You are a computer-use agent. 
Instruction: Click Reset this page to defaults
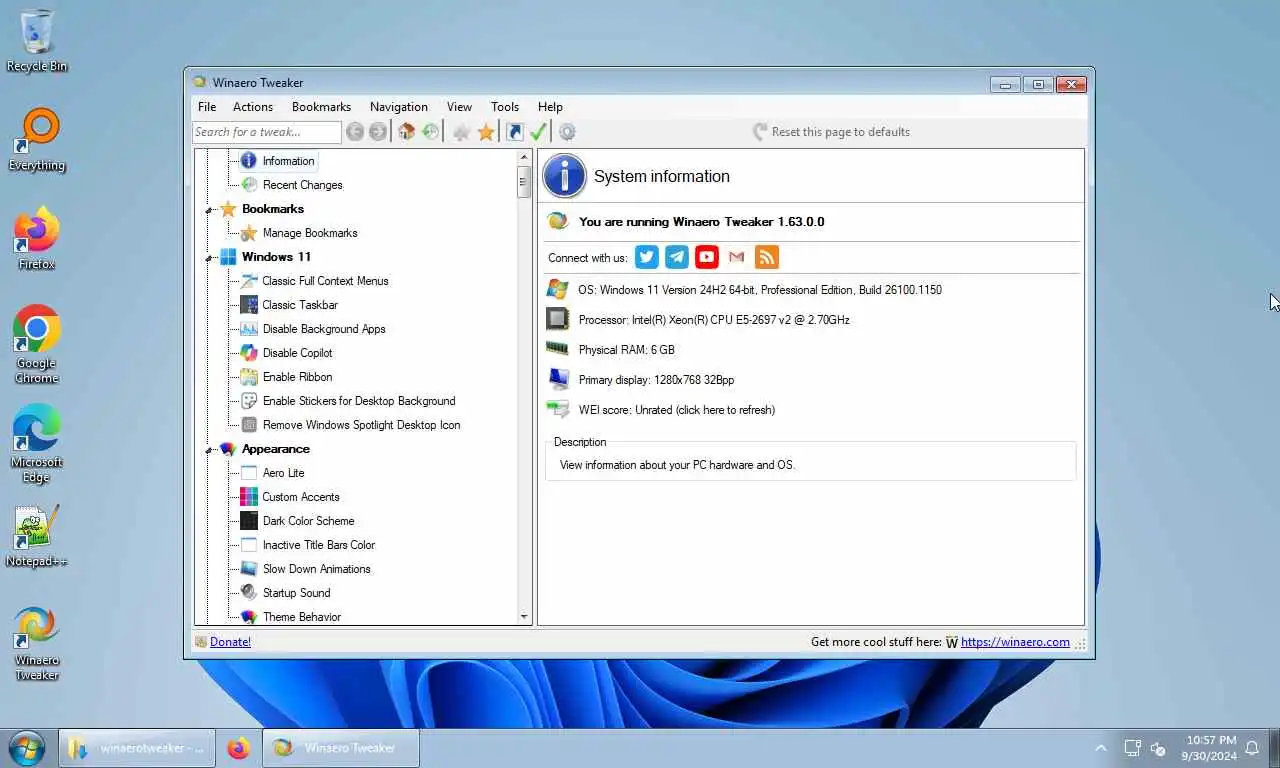[831, 132]
